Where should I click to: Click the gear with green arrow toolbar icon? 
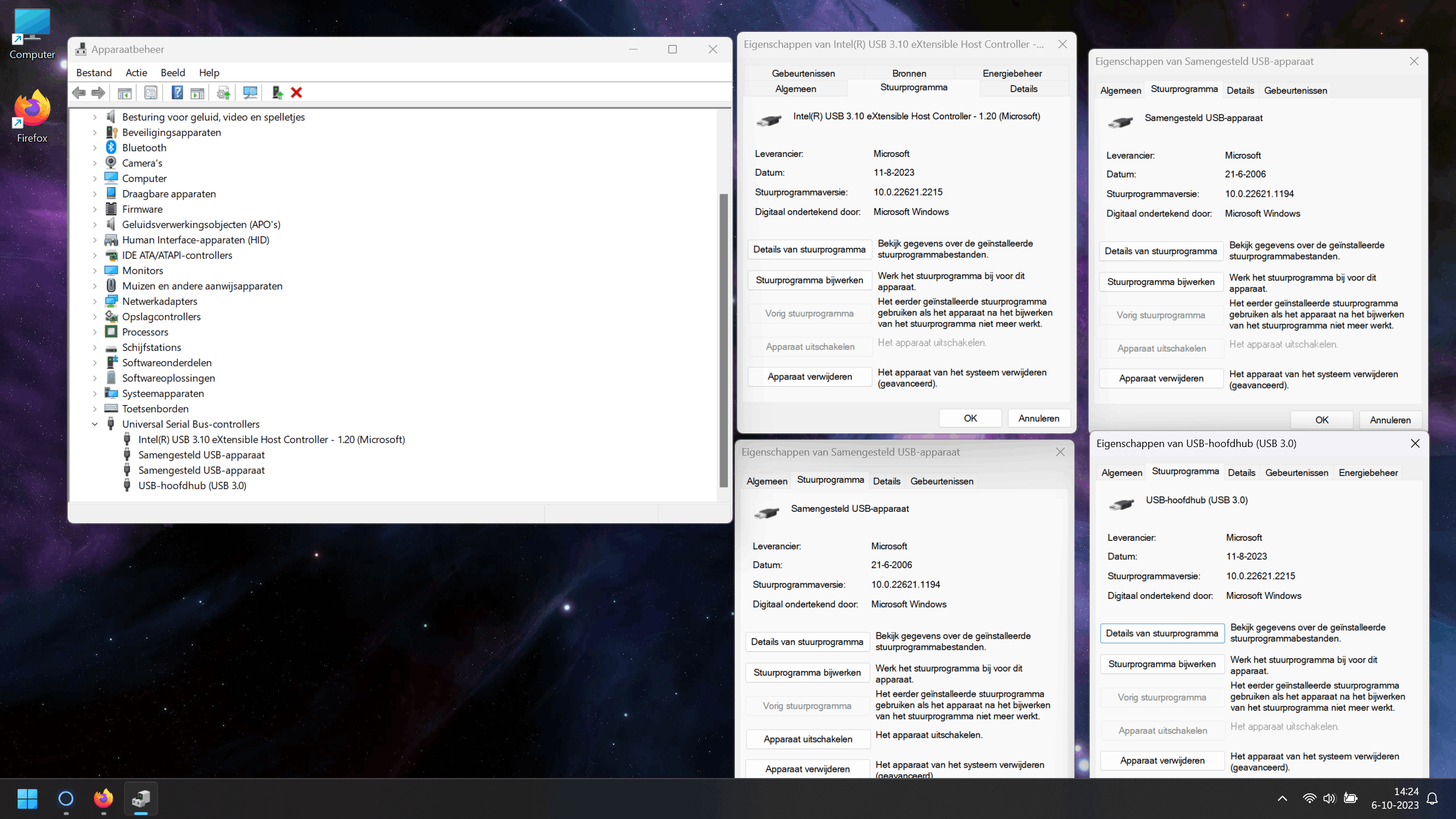(224, 93)
